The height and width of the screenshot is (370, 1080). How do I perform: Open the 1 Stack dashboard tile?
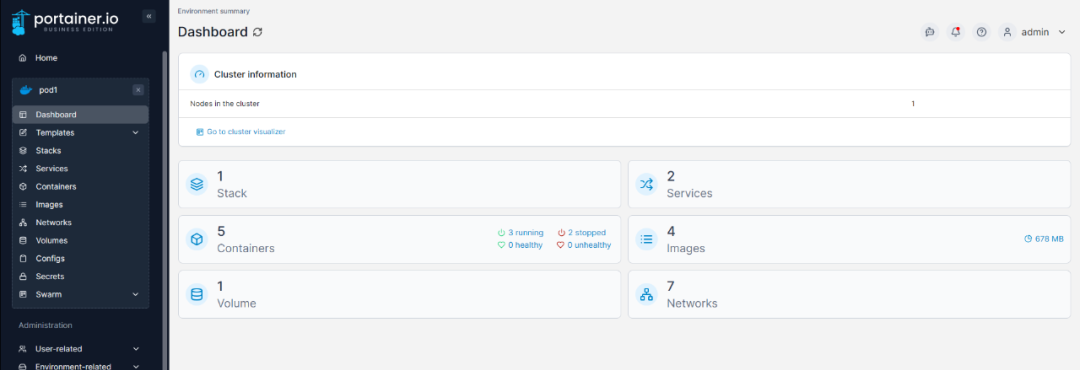coord(399,184)
